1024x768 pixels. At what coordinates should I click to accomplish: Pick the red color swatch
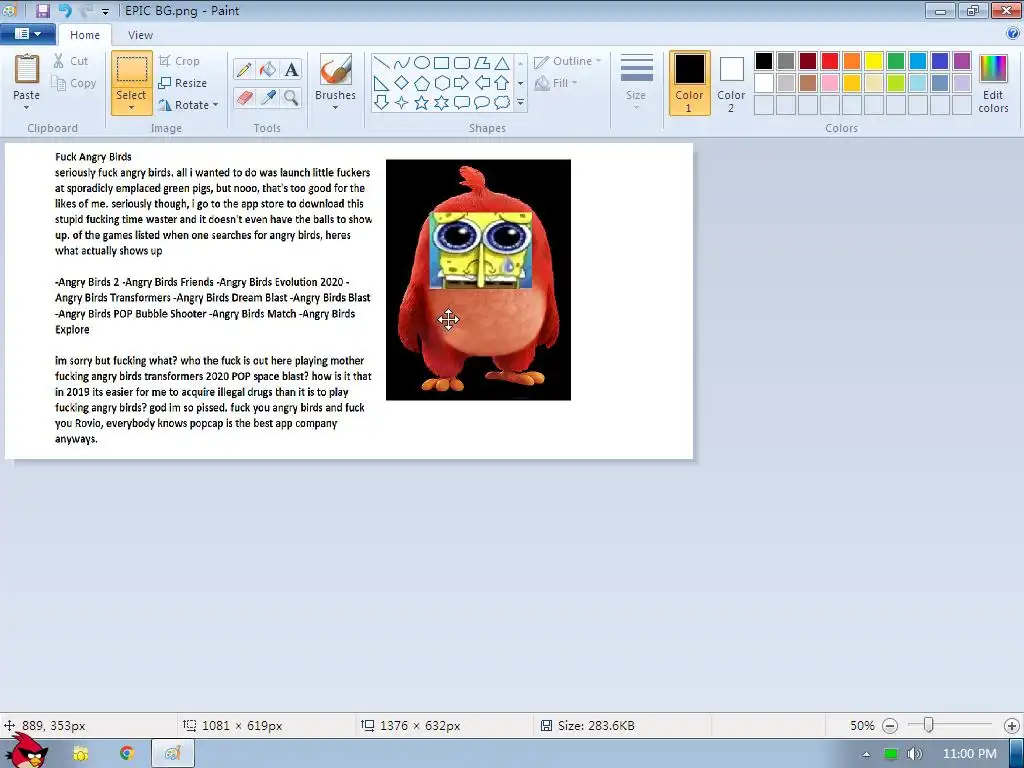point(830,61)
